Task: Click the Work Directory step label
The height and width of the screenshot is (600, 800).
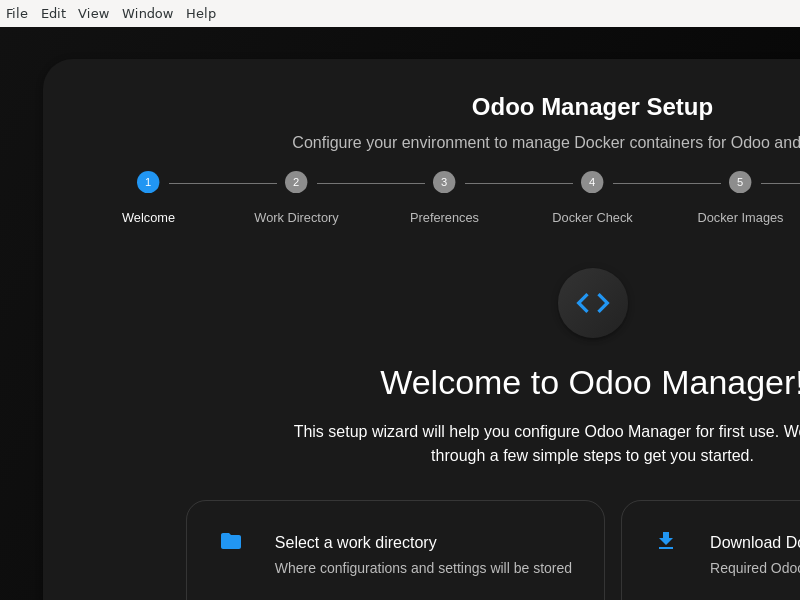Action: 296,218
